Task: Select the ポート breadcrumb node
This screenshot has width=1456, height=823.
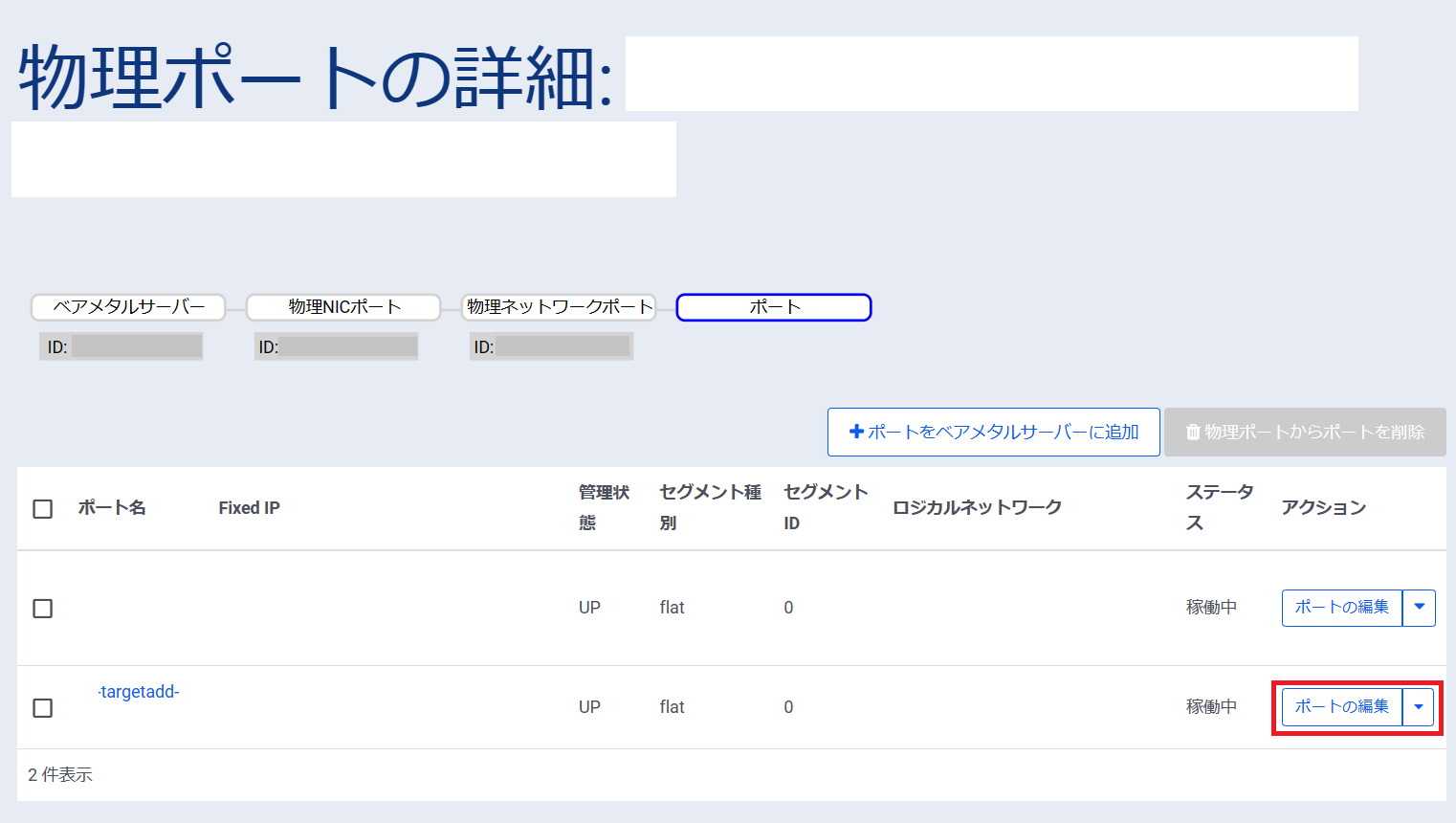Action: tap(773, 307)
